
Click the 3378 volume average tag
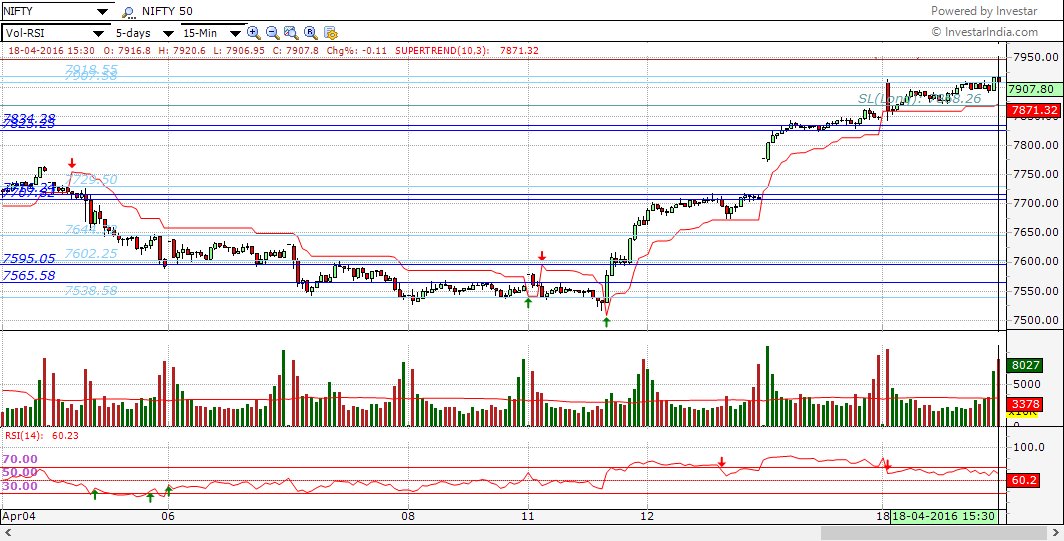[x=1025, y=405]
